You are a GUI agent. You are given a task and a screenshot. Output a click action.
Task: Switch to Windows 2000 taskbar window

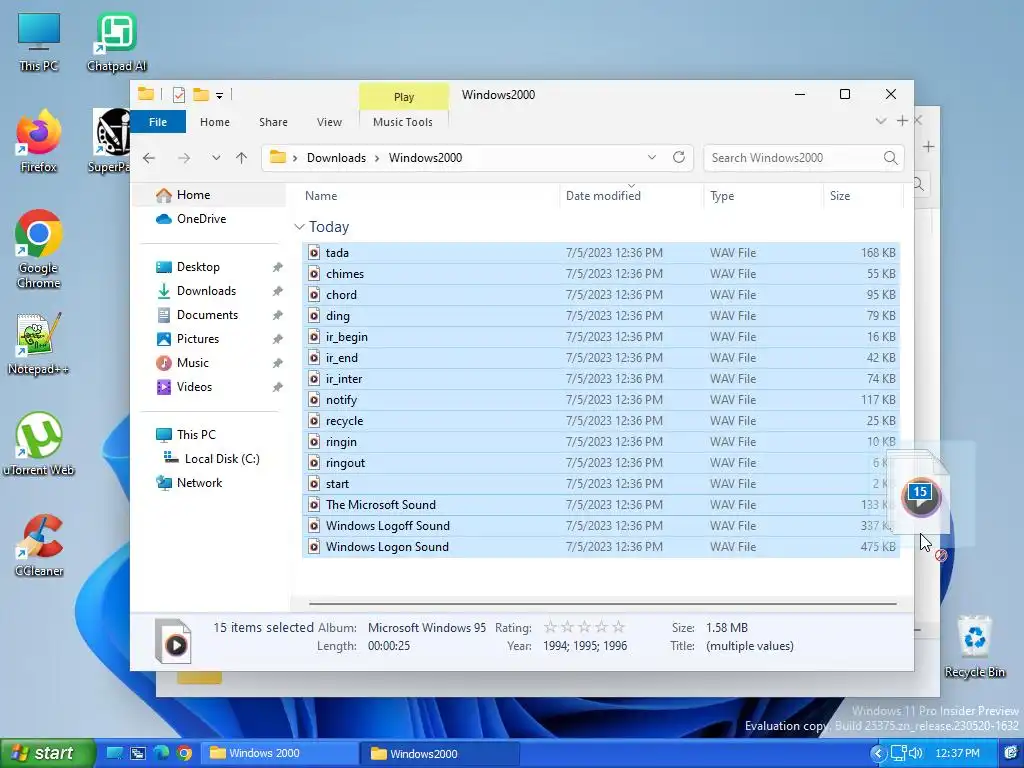click(278, 753)
